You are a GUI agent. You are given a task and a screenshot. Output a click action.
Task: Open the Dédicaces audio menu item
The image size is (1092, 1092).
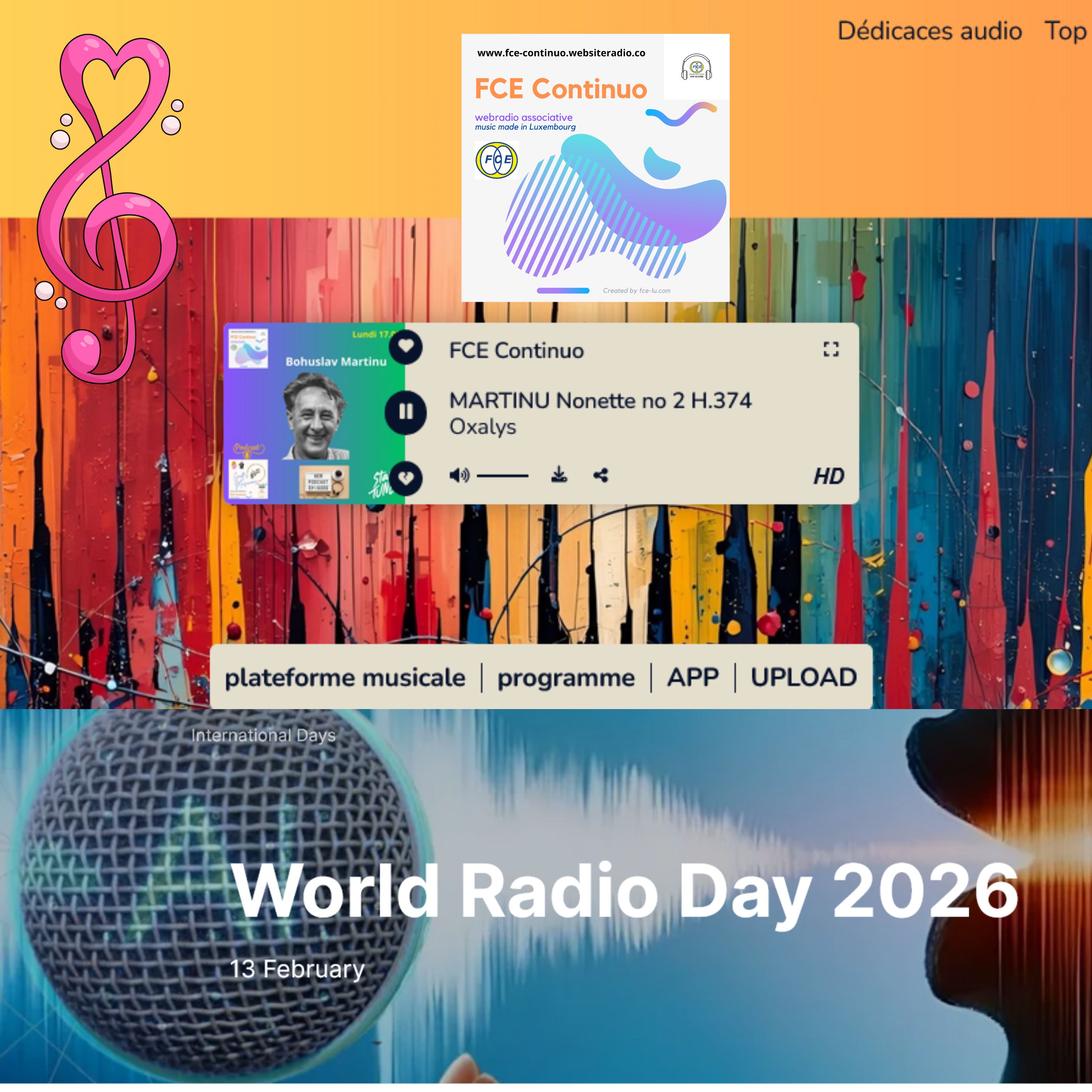(929, 31)
